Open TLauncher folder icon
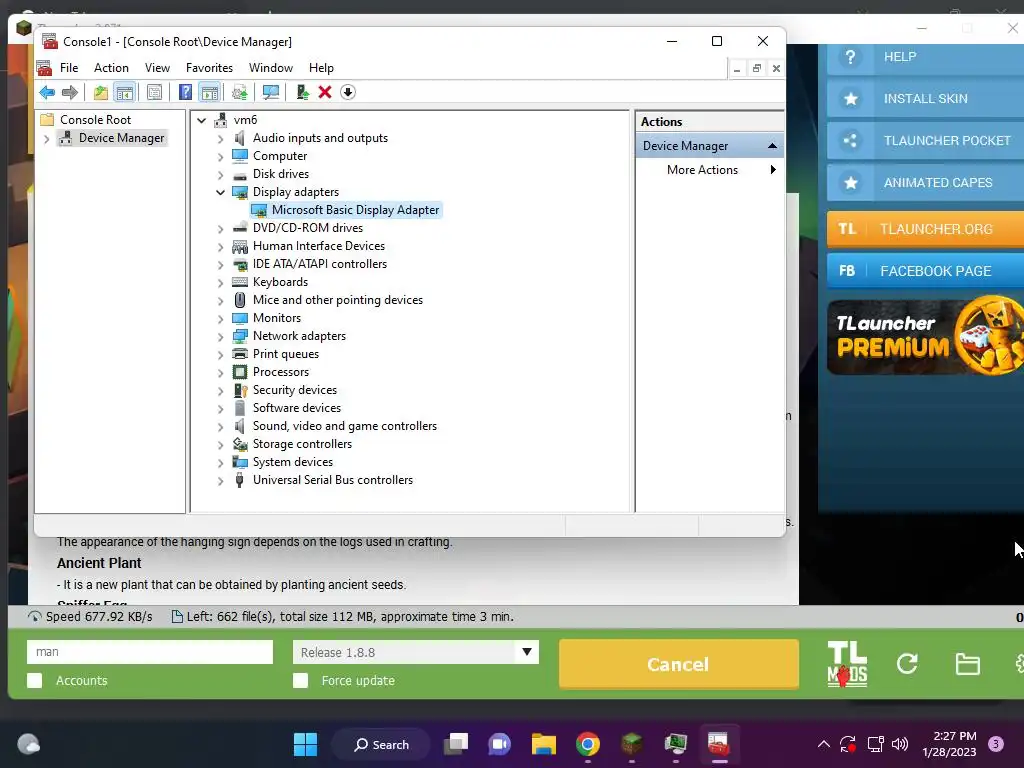Screen dimensions: 1024x768 967,664
